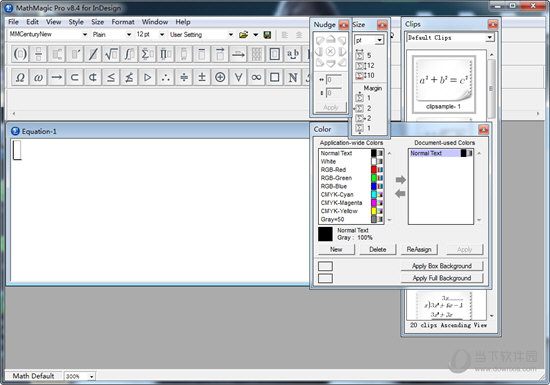Close the Clips panel
The image size is (550, 385).
point(493,24)
